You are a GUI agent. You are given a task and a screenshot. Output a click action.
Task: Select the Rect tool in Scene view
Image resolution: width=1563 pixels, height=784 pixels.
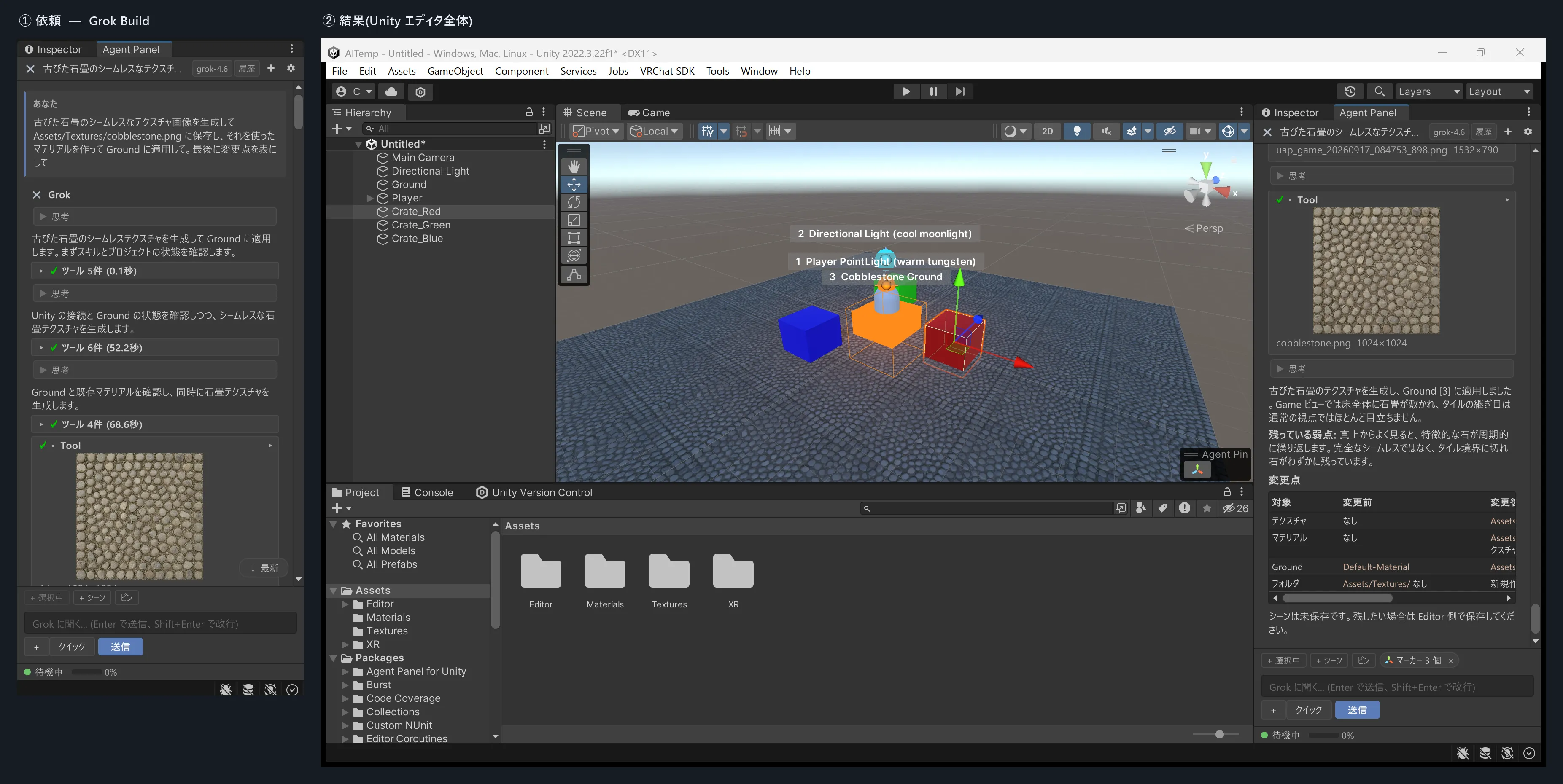[574, 238]
